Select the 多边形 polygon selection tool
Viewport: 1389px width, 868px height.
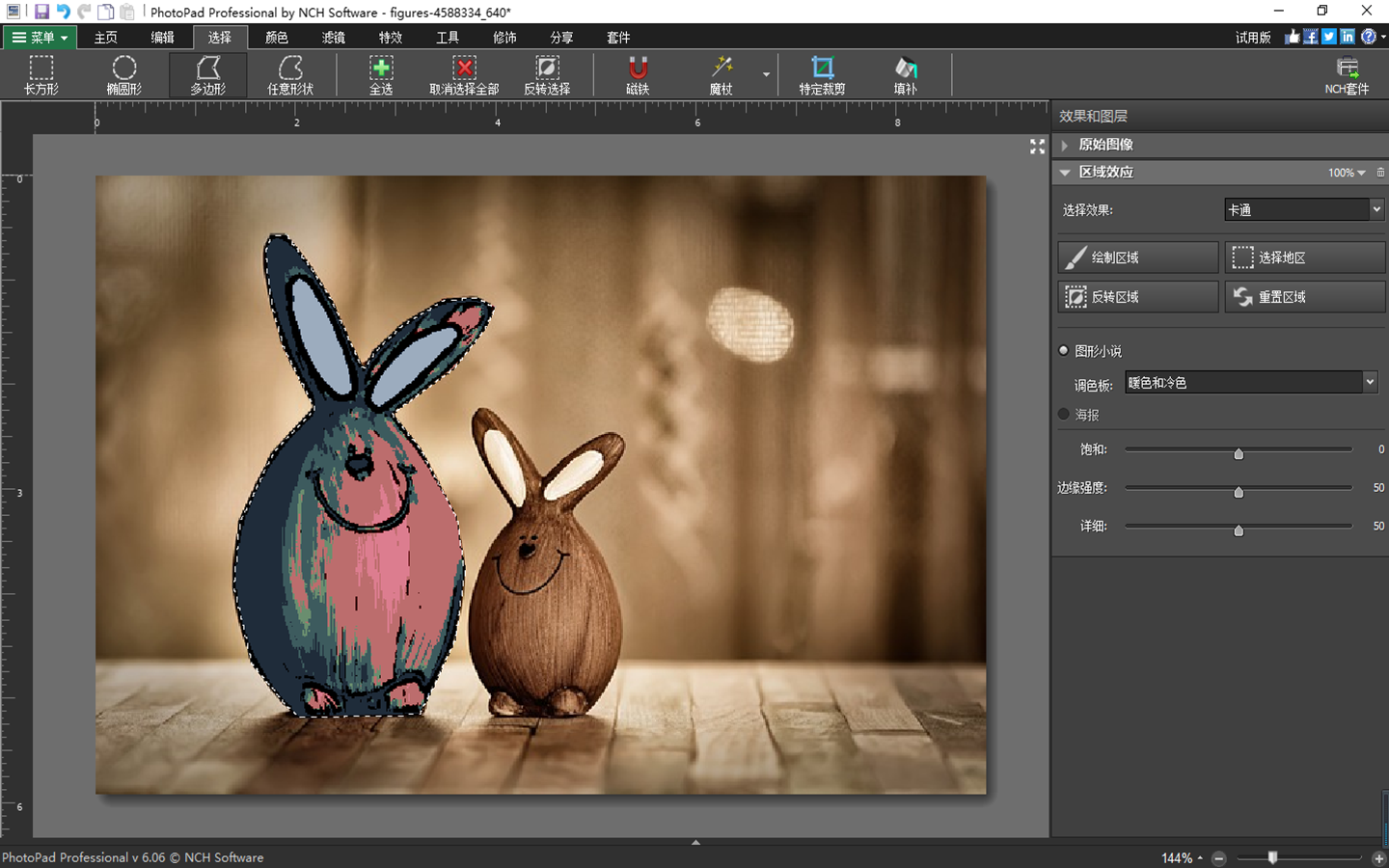coord(206,74)
